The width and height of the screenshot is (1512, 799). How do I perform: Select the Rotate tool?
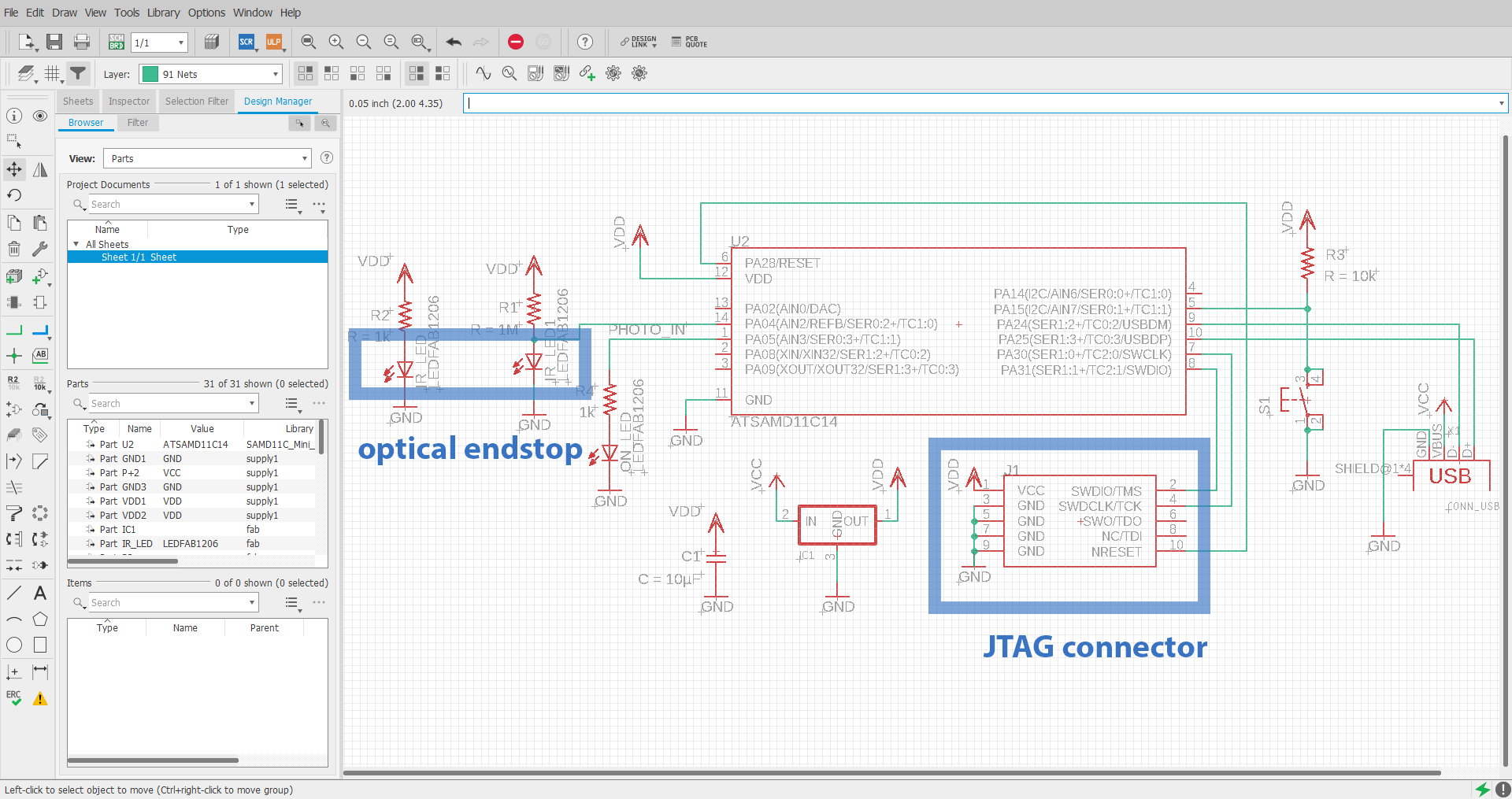tap(14, 195)
